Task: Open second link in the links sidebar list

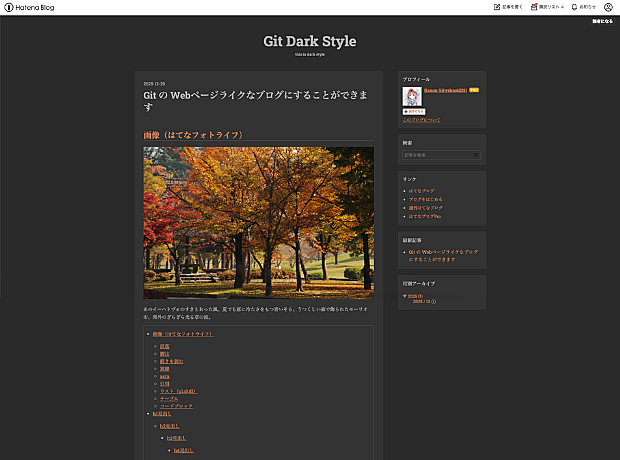Action: [425, 199]
